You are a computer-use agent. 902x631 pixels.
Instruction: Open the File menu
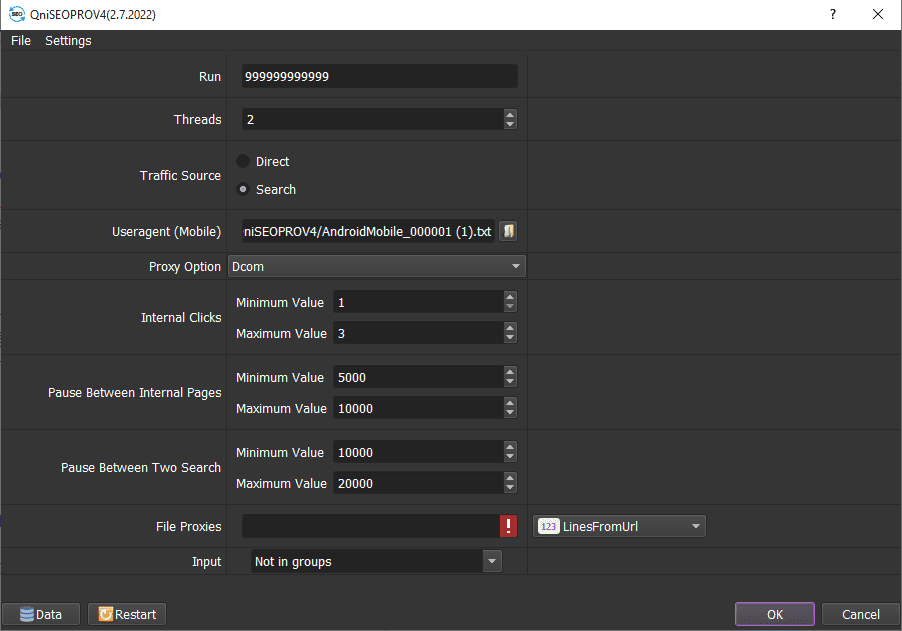[21, 41]
